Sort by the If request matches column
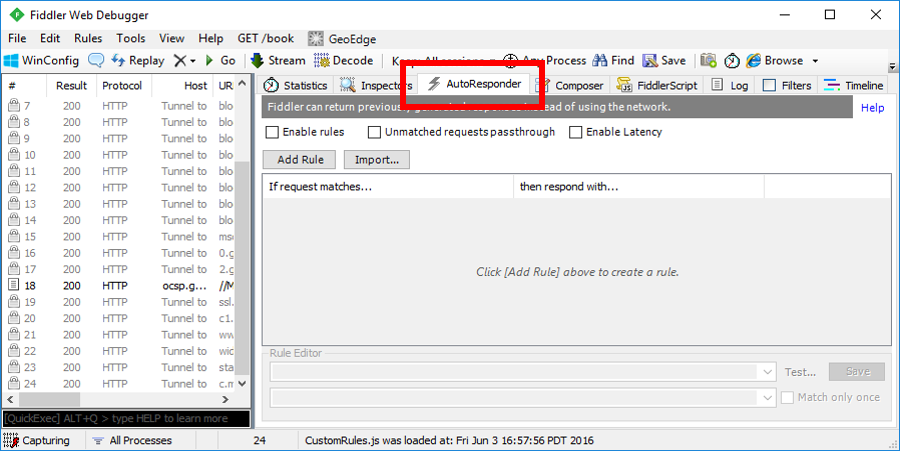 pyautogui.click(x=388, y=186)
